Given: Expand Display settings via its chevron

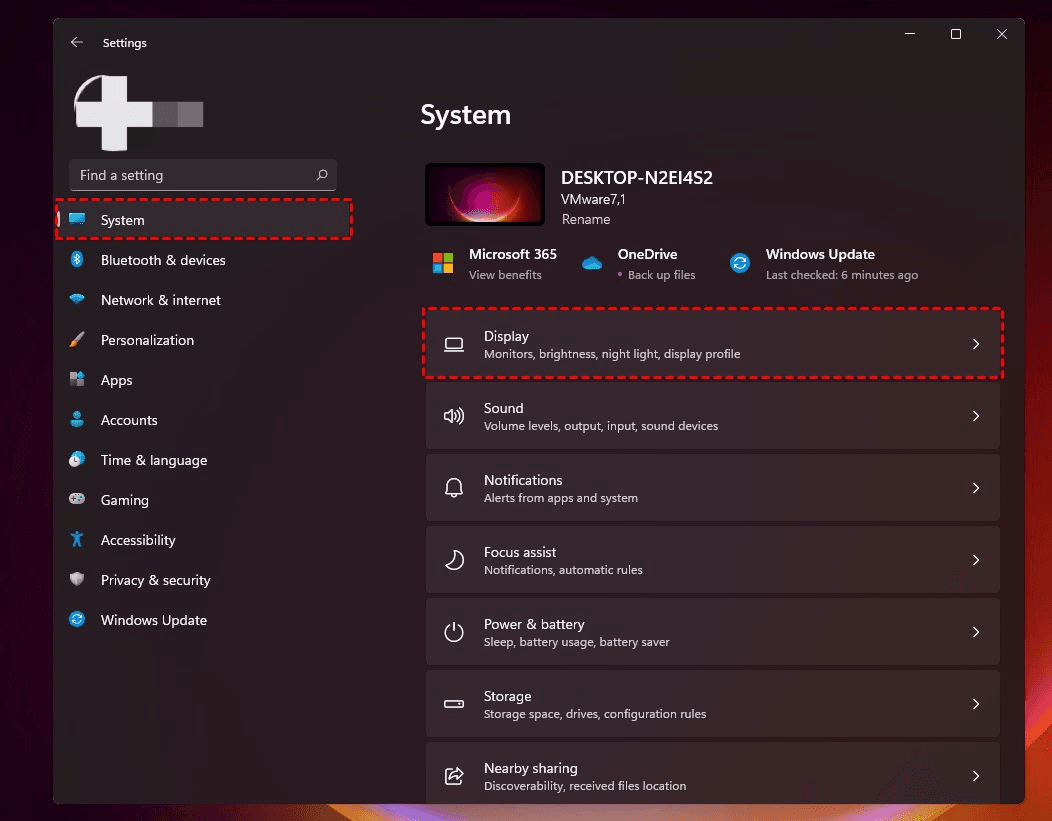Looking at the screenshot, I should coord(976,344).
